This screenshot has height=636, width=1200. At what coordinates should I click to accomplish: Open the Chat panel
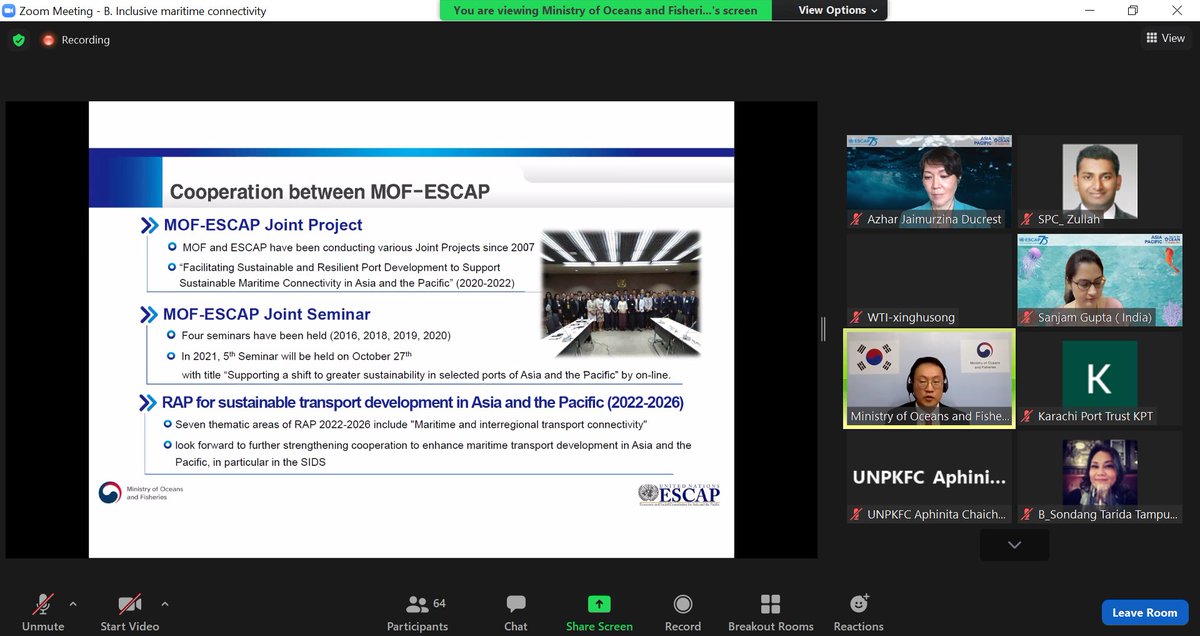click(x=516, y=612)
